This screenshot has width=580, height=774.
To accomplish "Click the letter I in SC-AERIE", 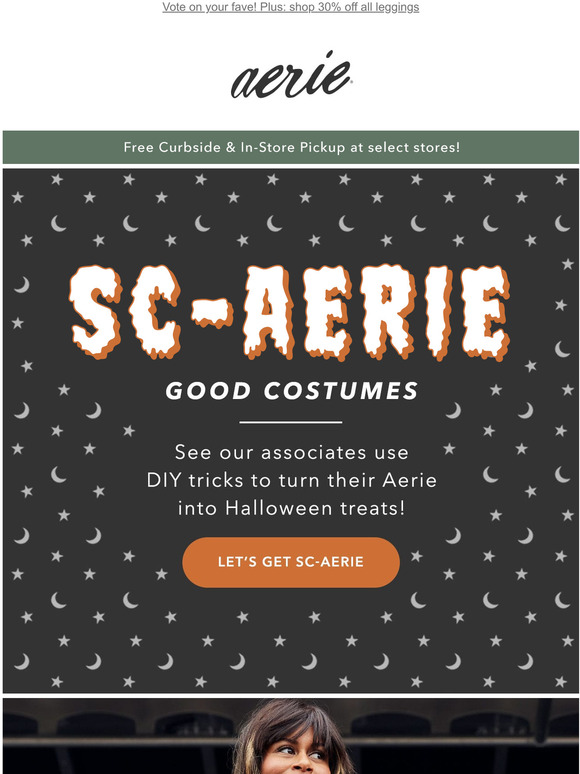I will (439, 312).
